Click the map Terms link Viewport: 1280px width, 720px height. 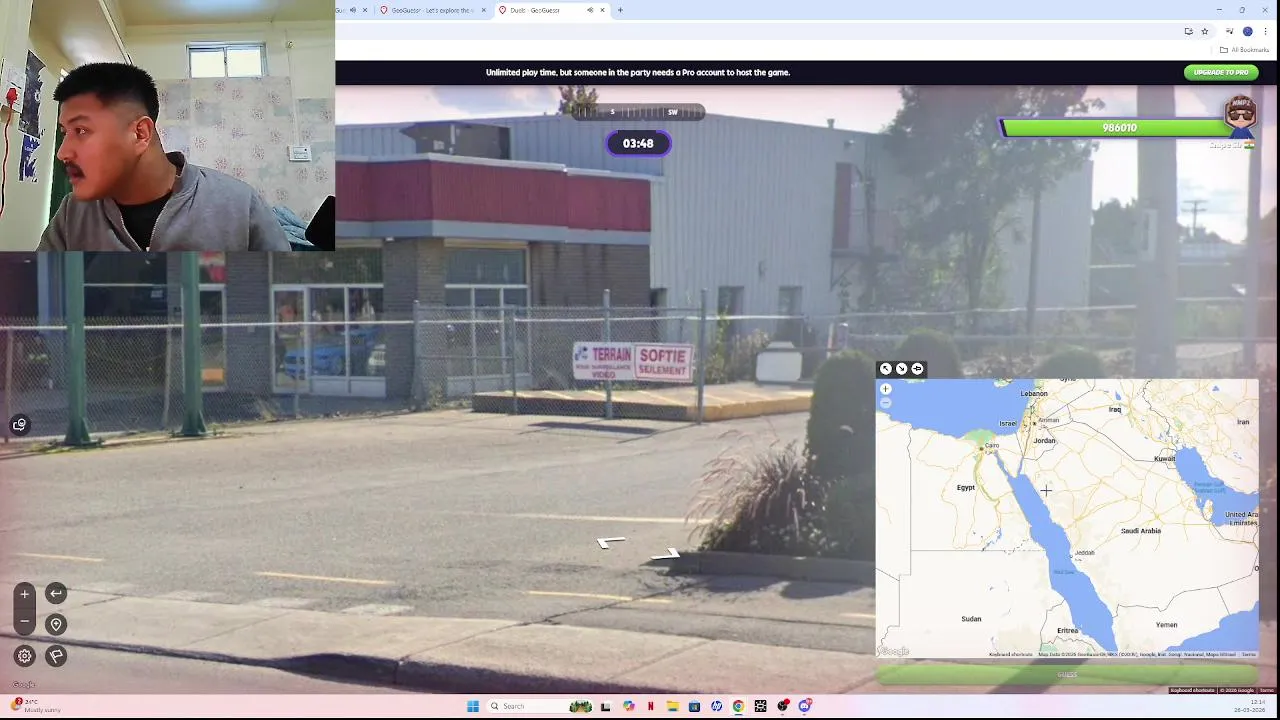(x=1249, y=655)
